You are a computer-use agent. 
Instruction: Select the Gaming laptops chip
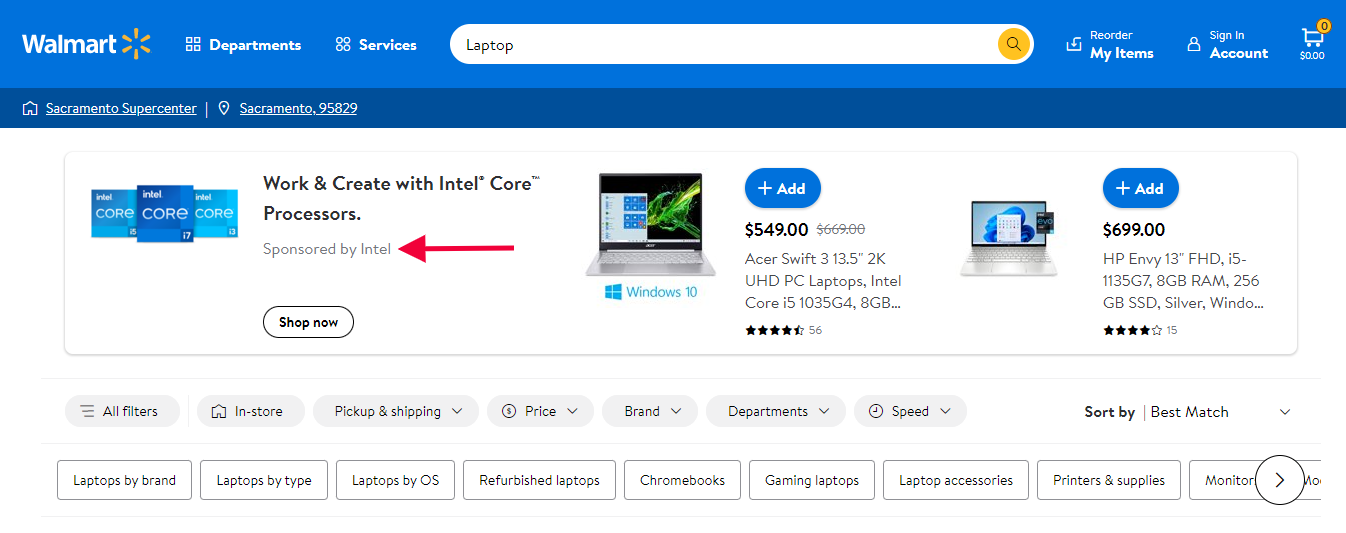(812, 480)
